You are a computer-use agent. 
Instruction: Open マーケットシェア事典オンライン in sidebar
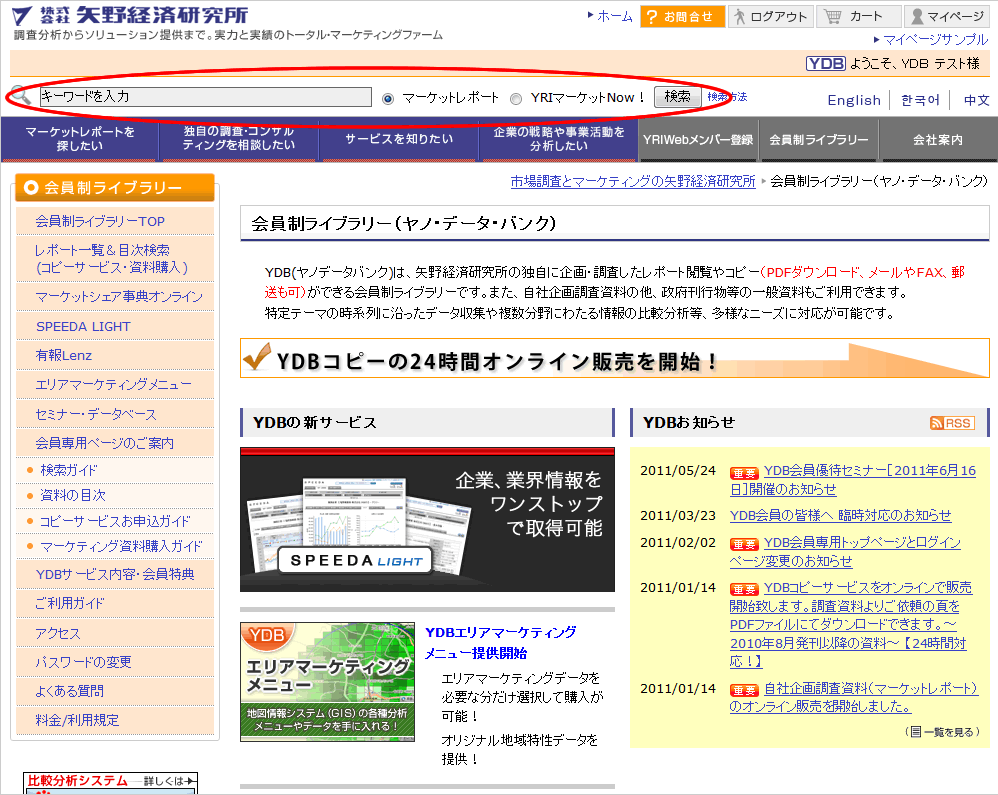118,297
